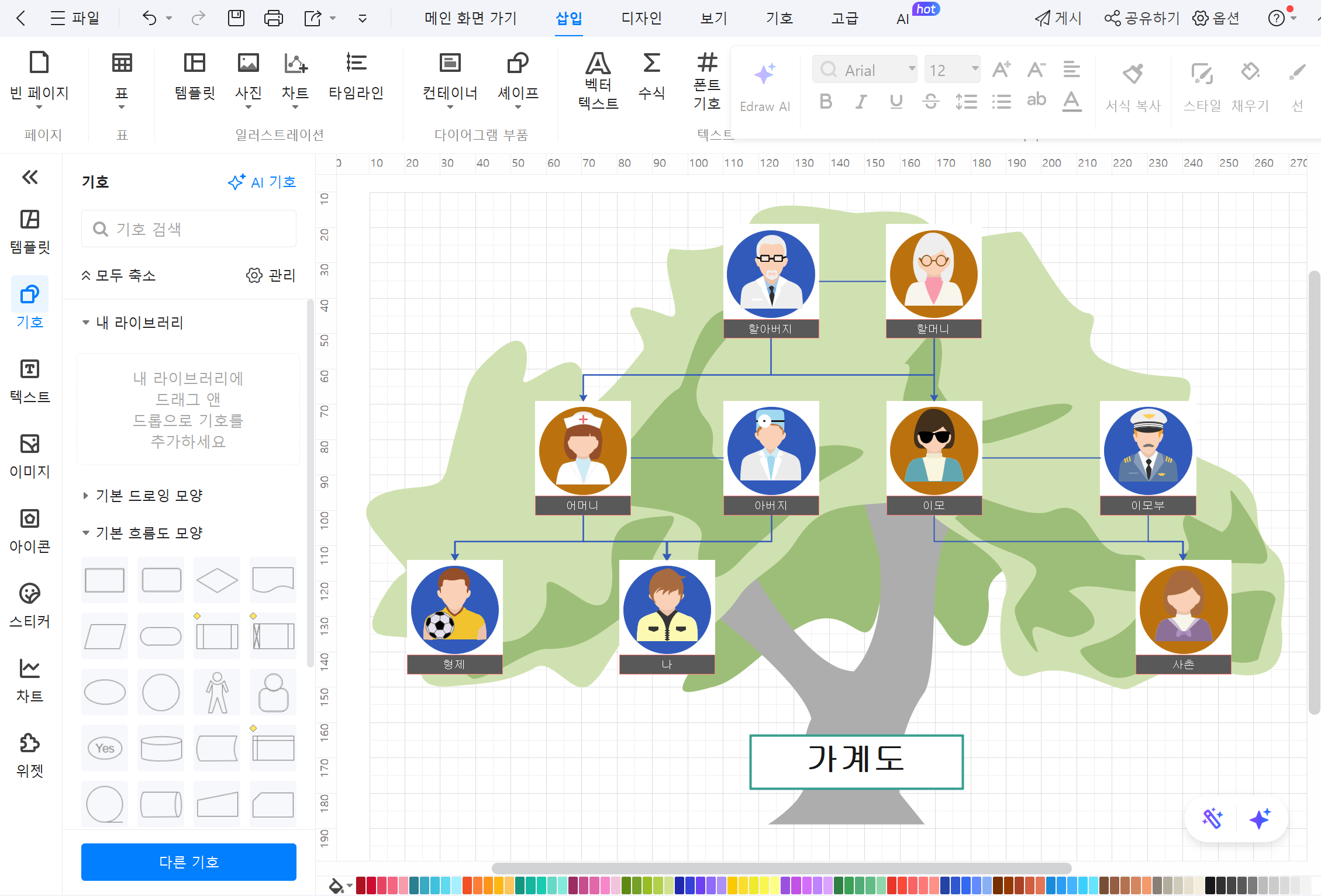Open 위젯 panel in left sidebar

(30, 755)
